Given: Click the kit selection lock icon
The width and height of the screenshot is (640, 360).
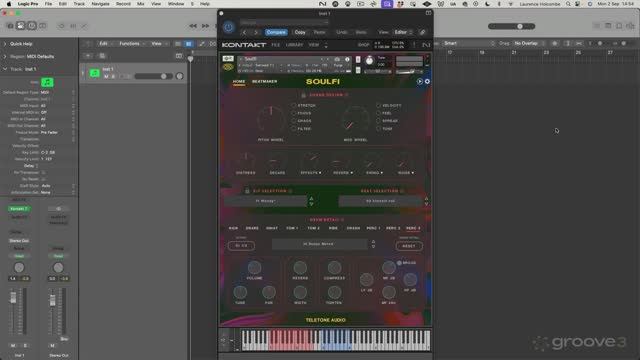Looking at the screenshot, I should [x=247, y=191].
